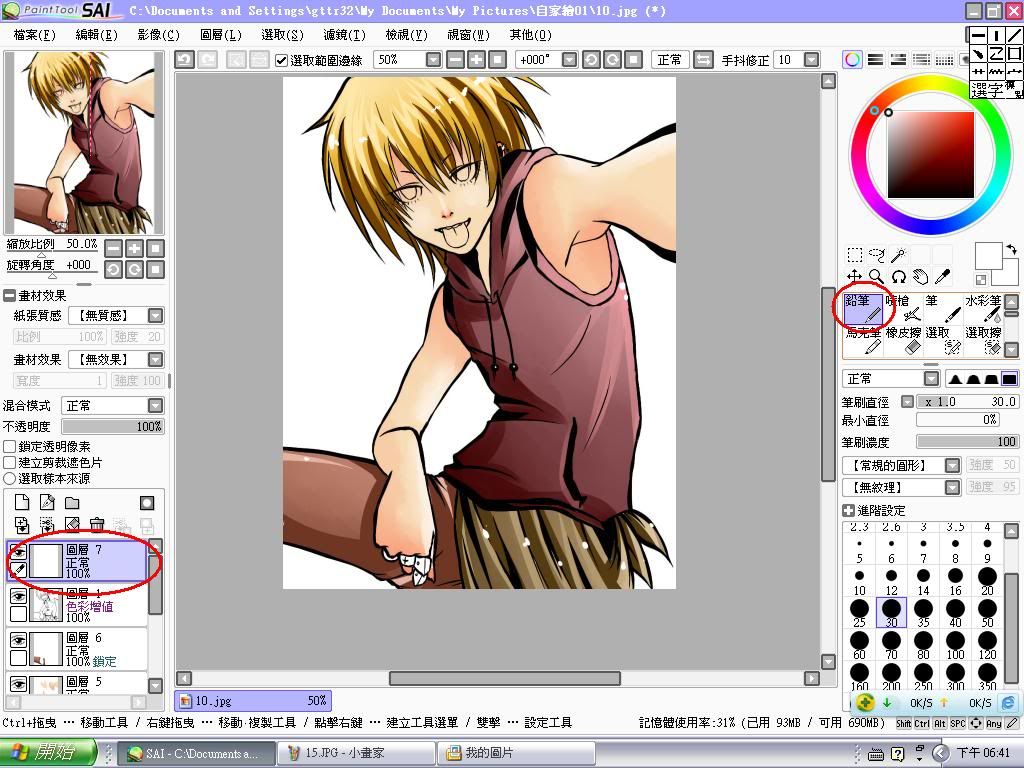
Task: Open the 濾鏡(T) menu
Action: pos(344,35)
